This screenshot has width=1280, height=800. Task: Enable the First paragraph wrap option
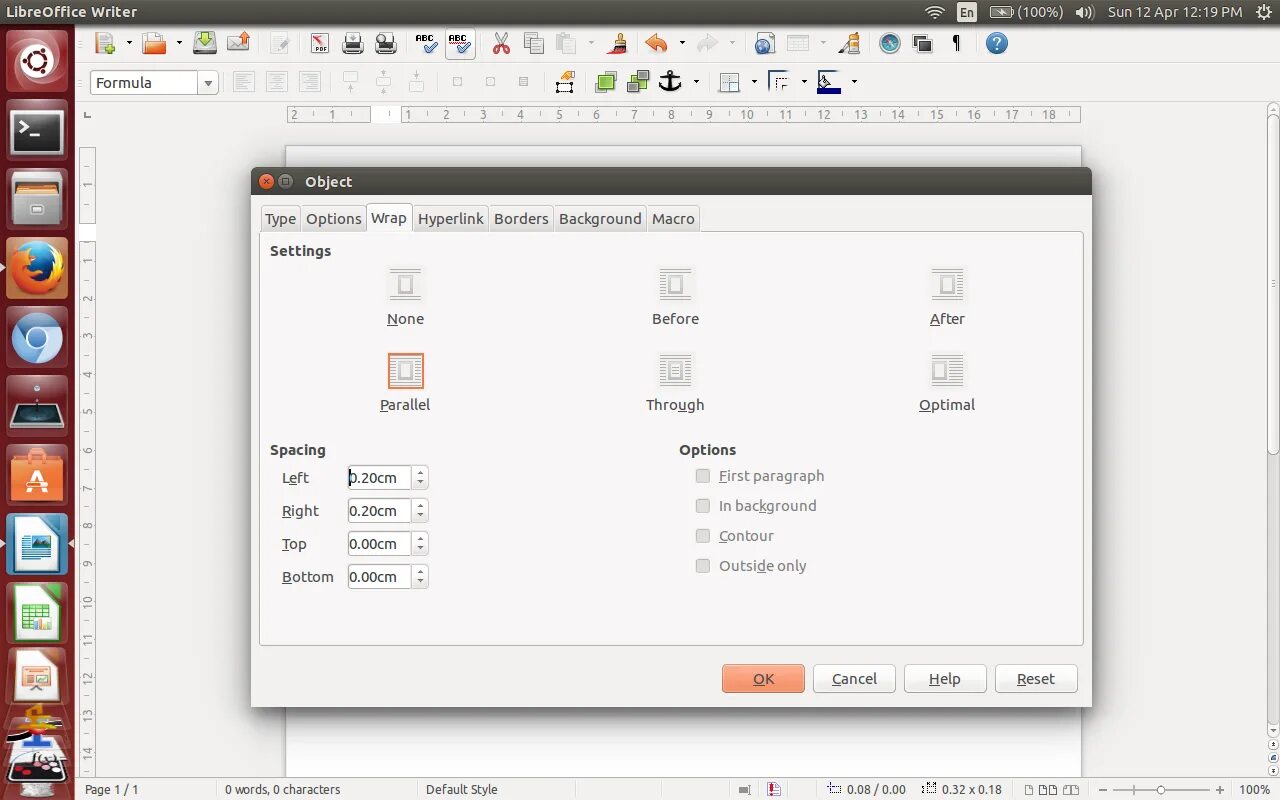pyautogui.click(x=703, y=476)
